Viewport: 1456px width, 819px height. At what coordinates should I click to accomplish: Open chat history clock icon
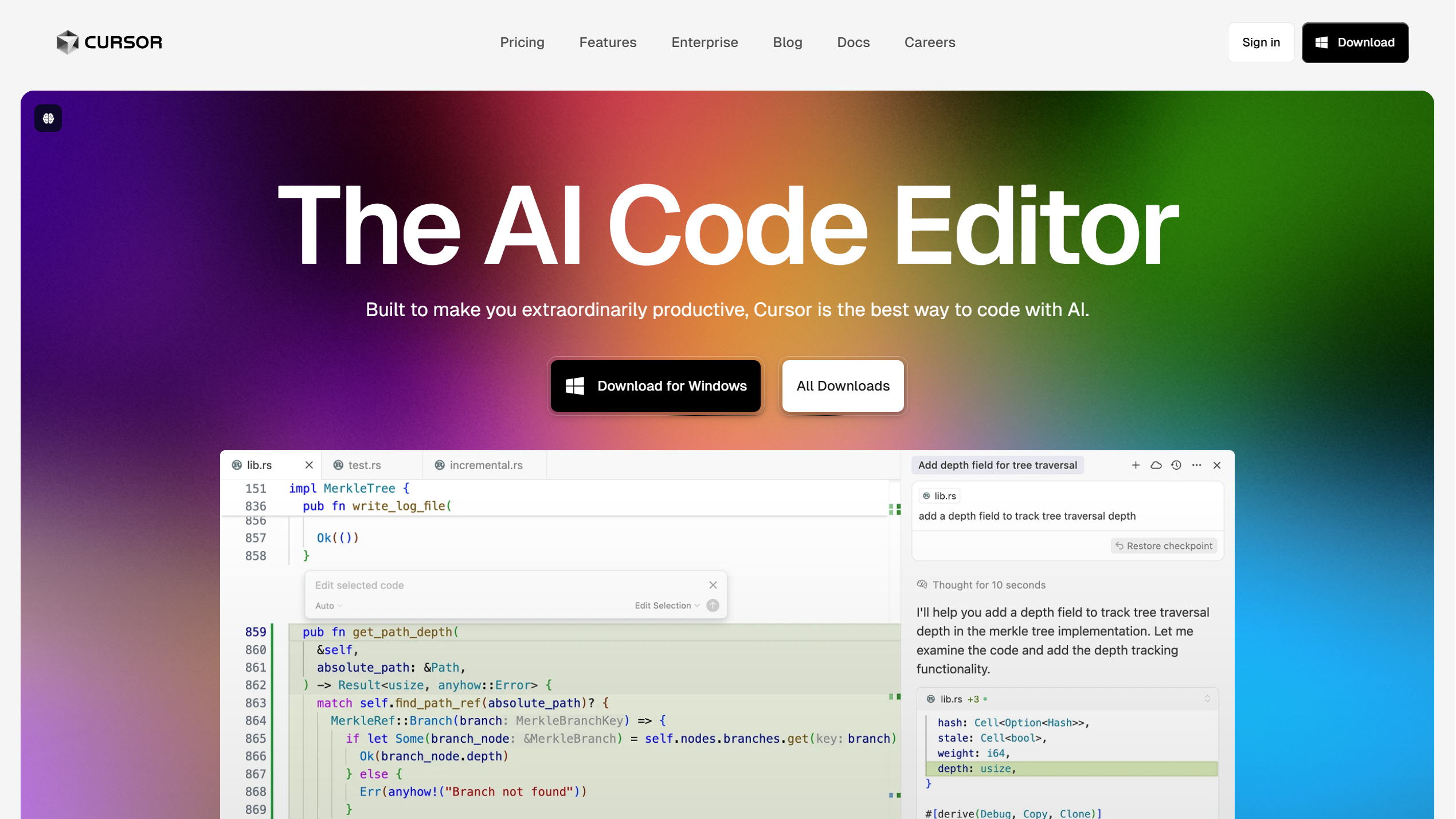[x=1177, y=465]
